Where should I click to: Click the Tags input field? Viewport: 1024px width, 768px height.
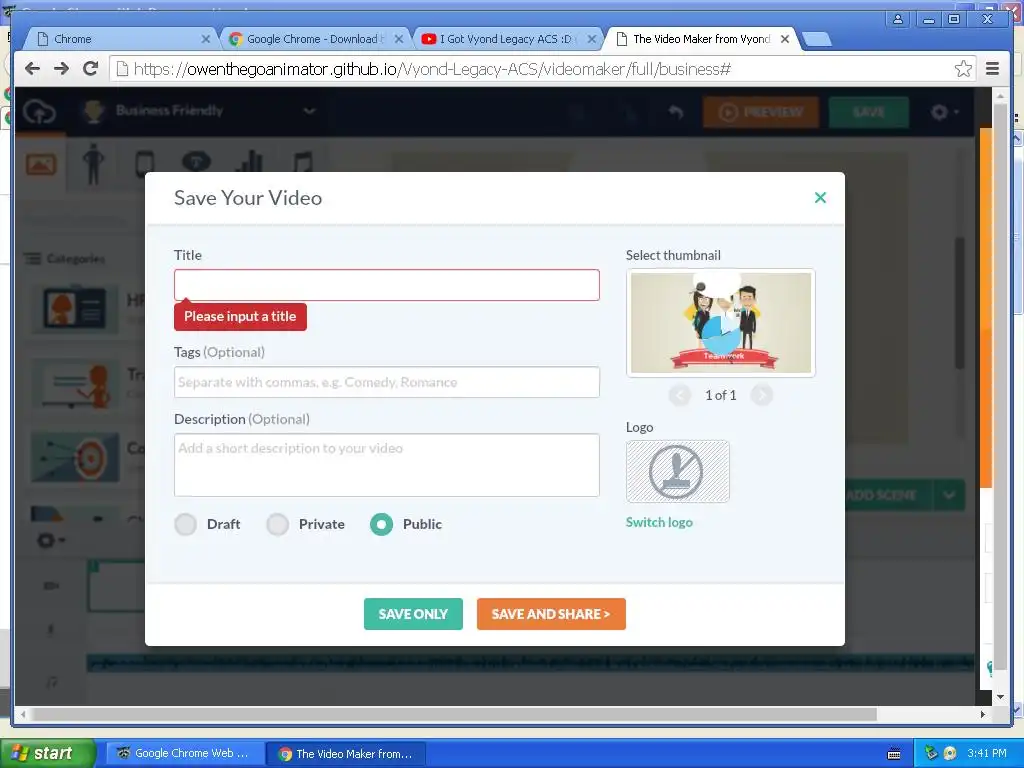point(387,382)
